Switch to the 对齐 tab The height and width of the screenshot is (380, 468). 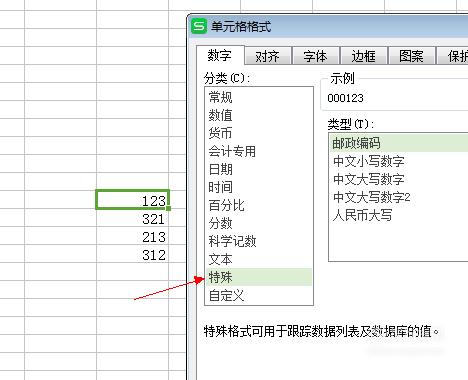click(268, 56)
